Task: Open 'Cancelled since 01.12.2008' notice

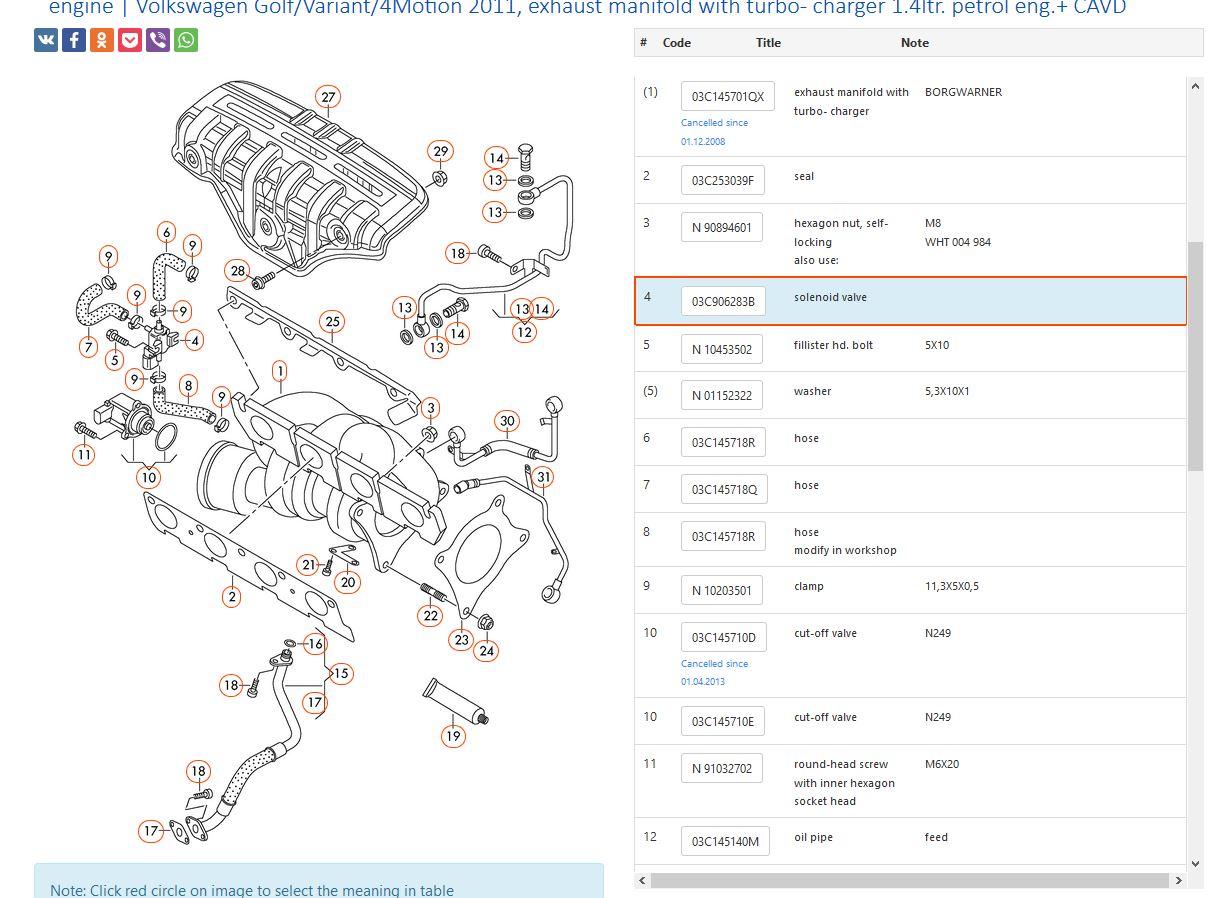Action: point(714,132)
